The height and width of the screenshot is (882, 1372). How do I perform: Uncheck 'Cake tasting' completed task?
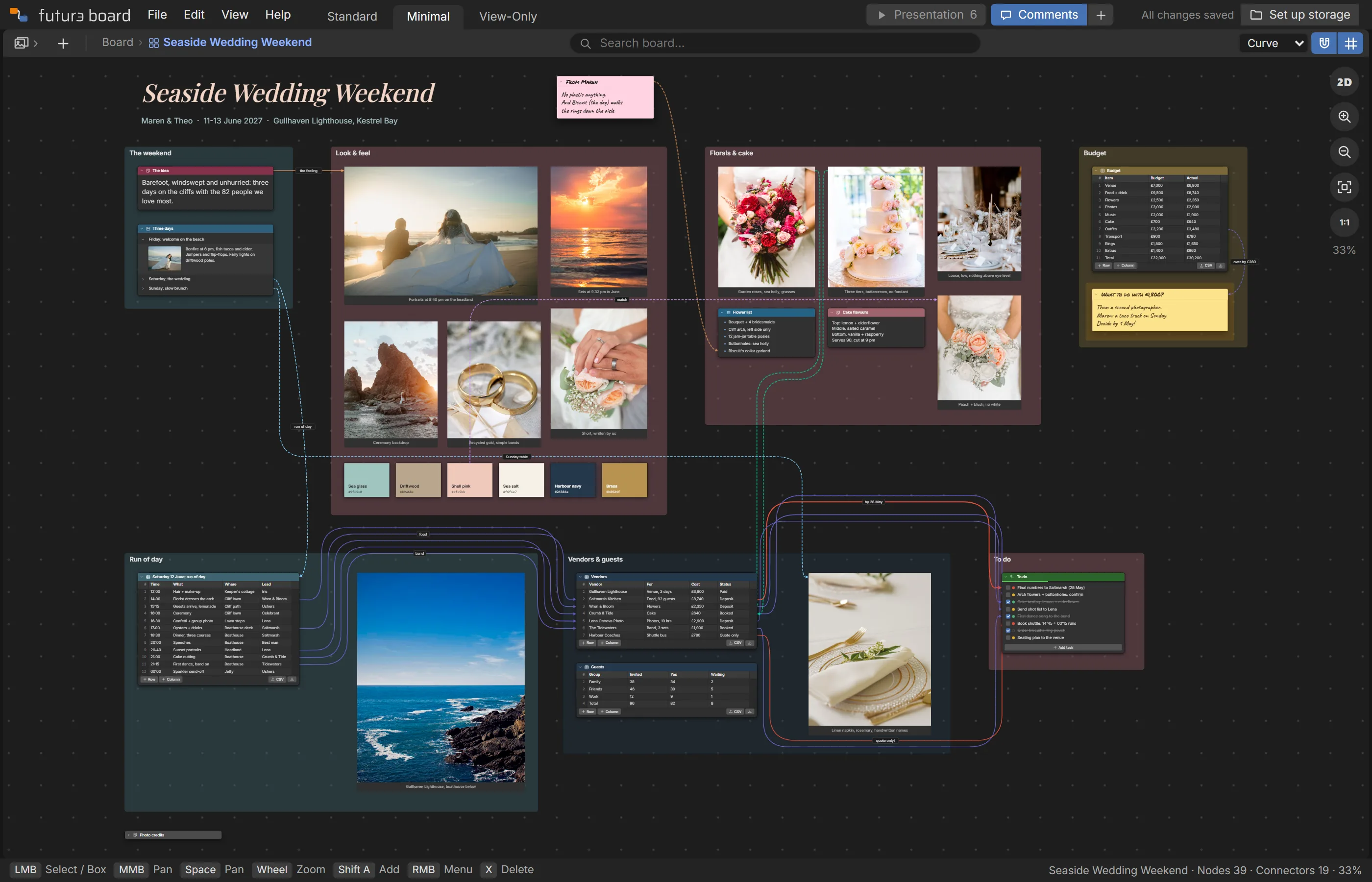click(x=1008, y=602)
